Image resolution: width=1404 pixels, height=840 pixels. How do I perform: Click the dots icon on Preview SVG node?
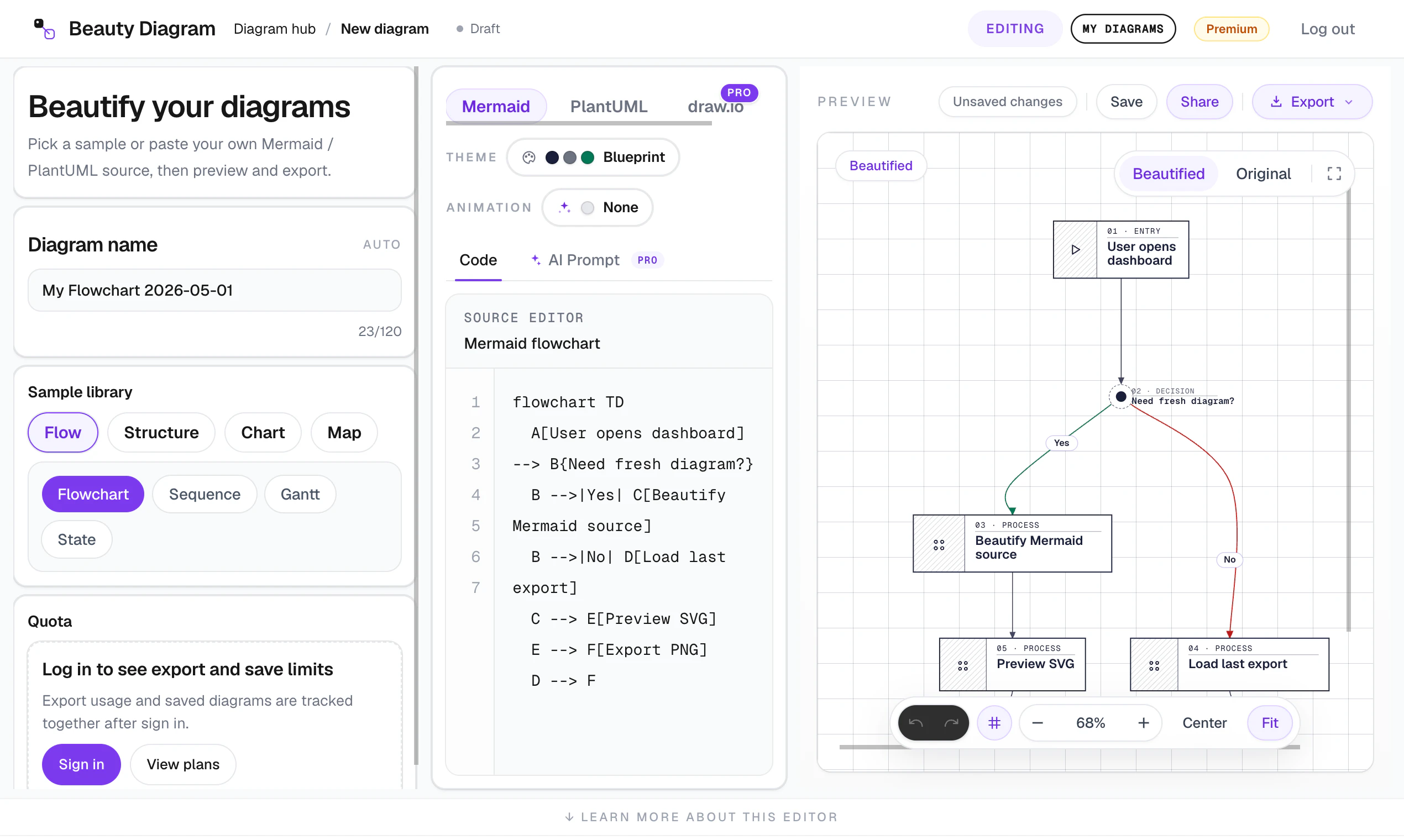[962, 665]
